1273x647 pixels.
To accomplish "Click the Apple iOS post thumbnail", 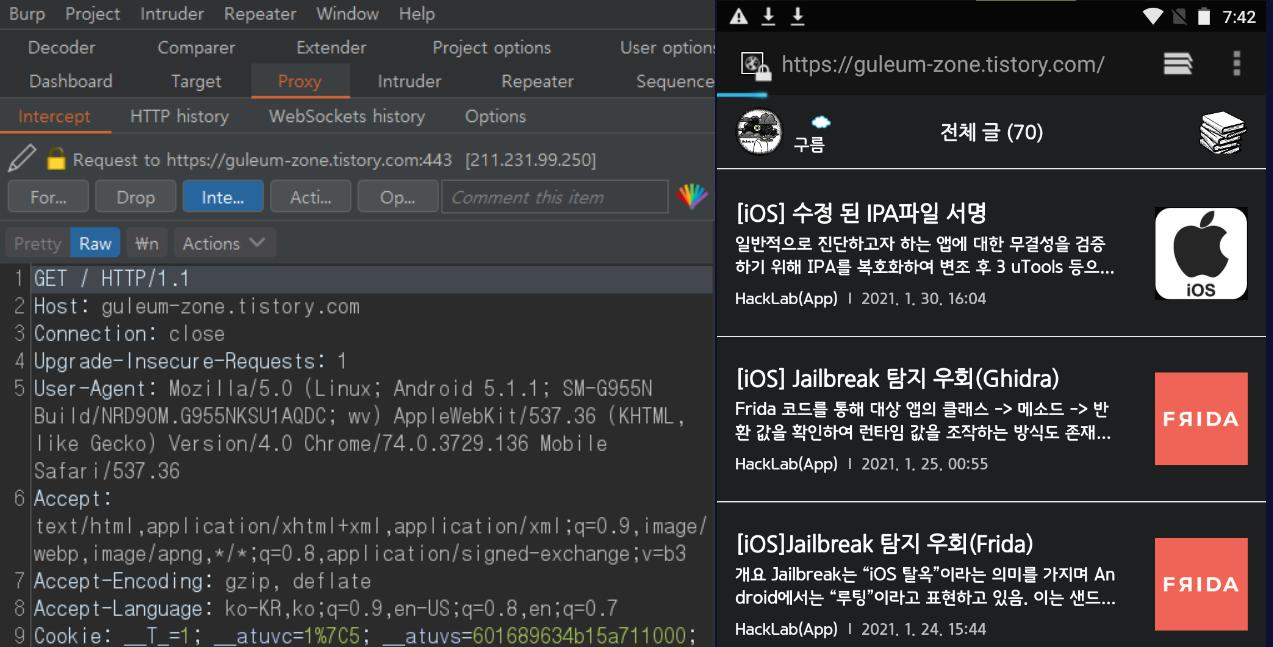I will (x=1201, y=253).
